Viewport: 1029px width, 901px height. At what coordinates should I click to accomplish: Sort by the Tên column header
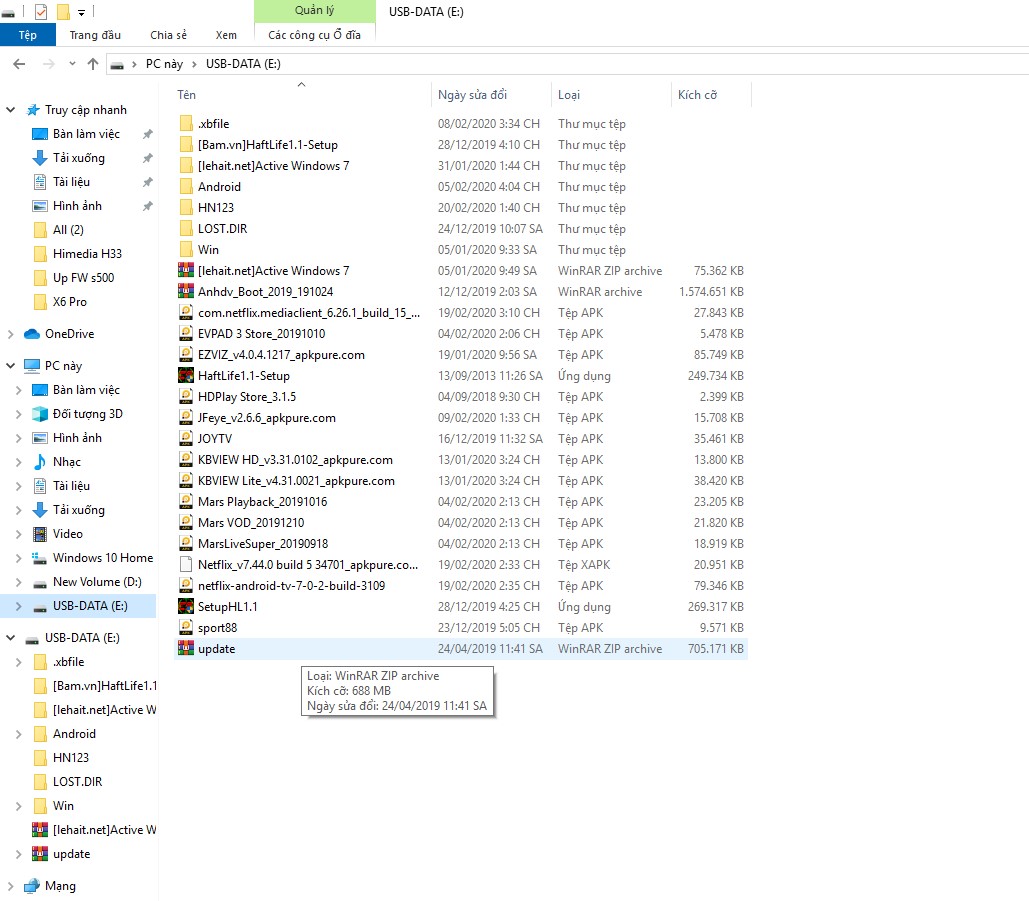coord(186,94)
